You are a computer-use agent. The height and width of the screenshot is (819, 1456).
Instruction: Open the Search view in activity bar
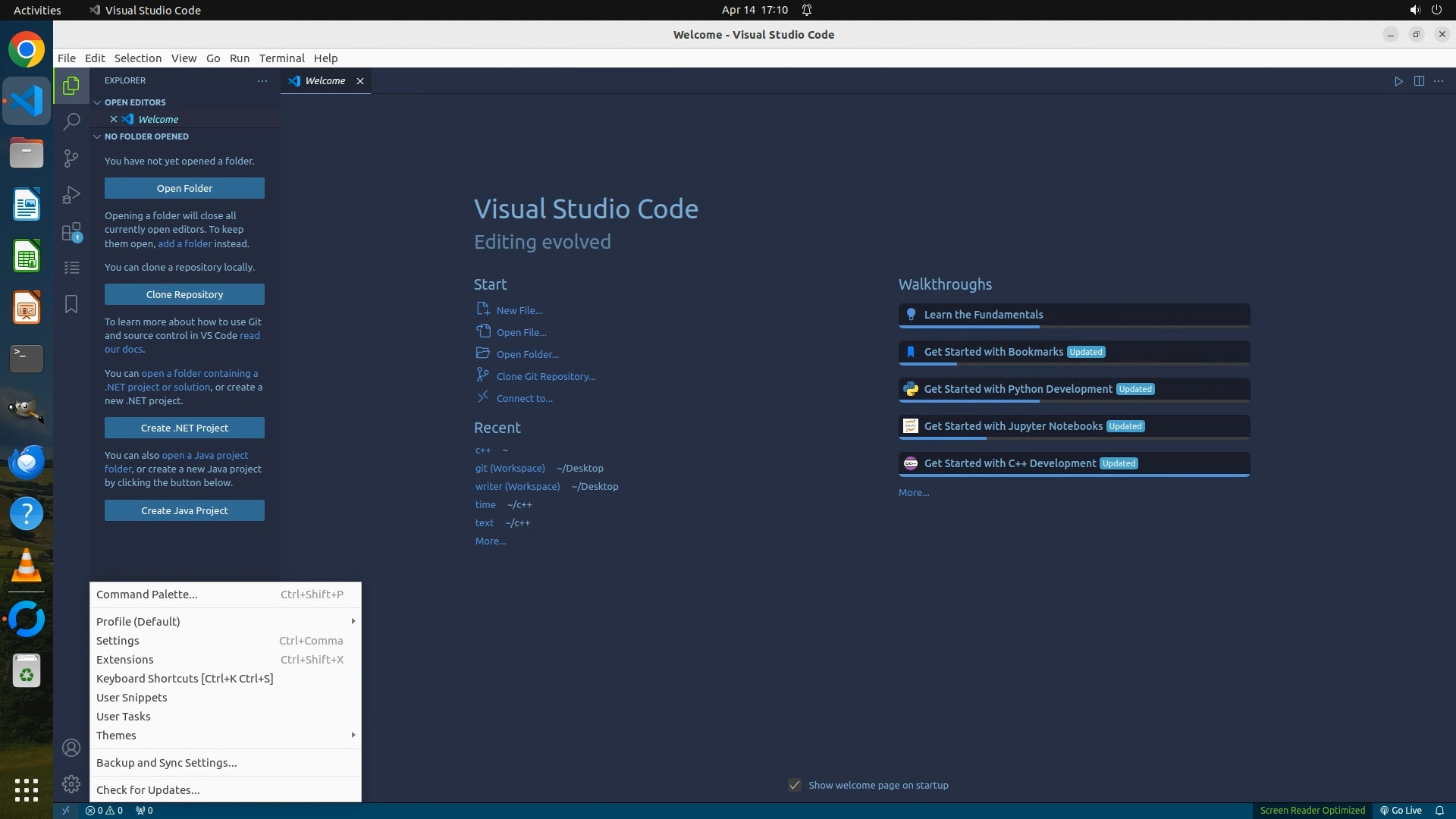coord(71,121)
